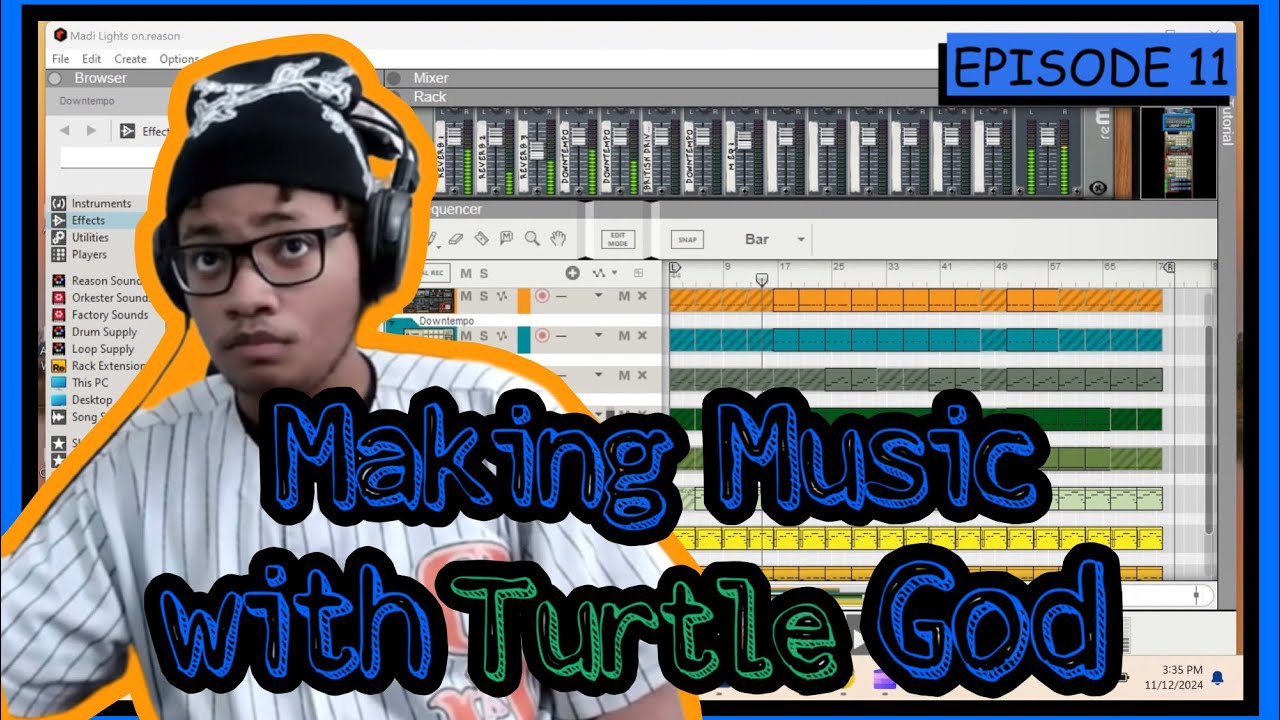Open the gray-green track's lane dropdown
1280x720 pixels.
[x=599, y=376]
